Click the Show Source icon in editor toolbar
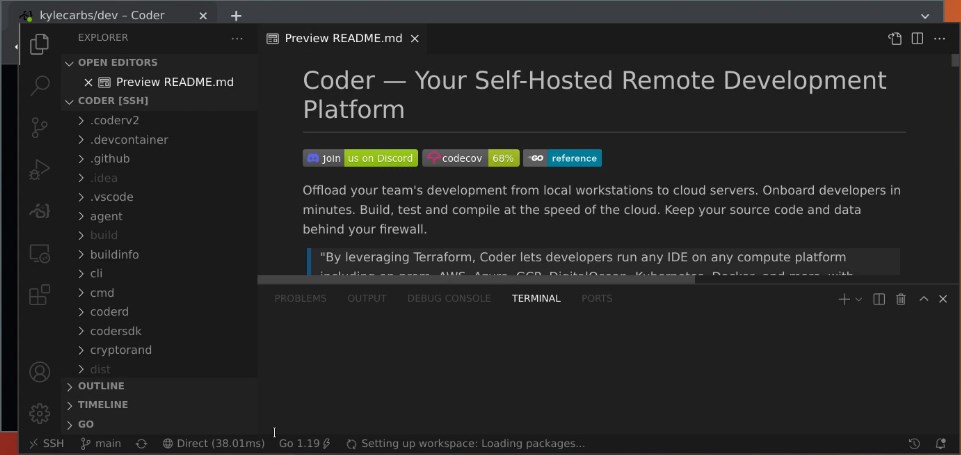The image size is (961, 455). pyautogui.click(x=895, y=39)
